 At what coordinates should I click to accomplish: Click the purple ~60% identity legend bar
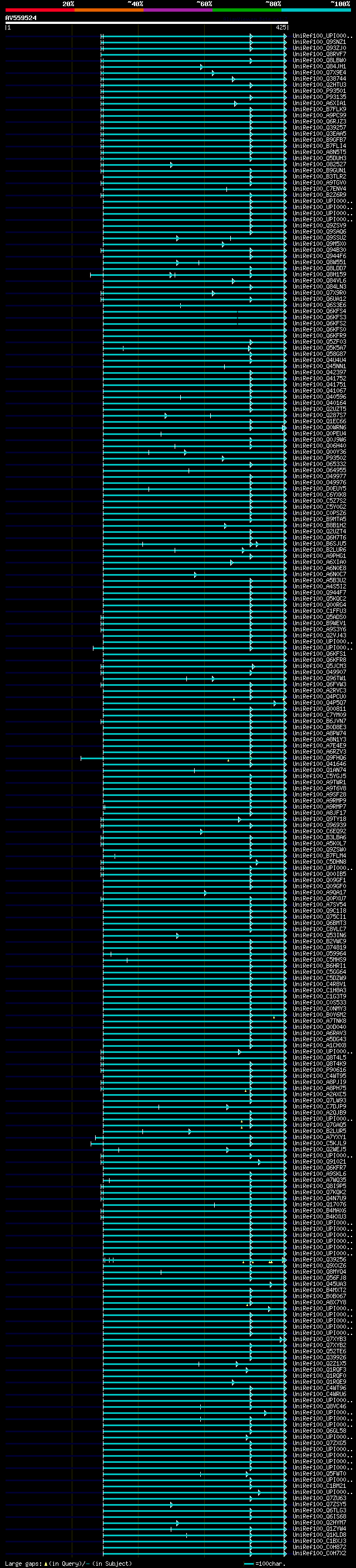point(179,10)
